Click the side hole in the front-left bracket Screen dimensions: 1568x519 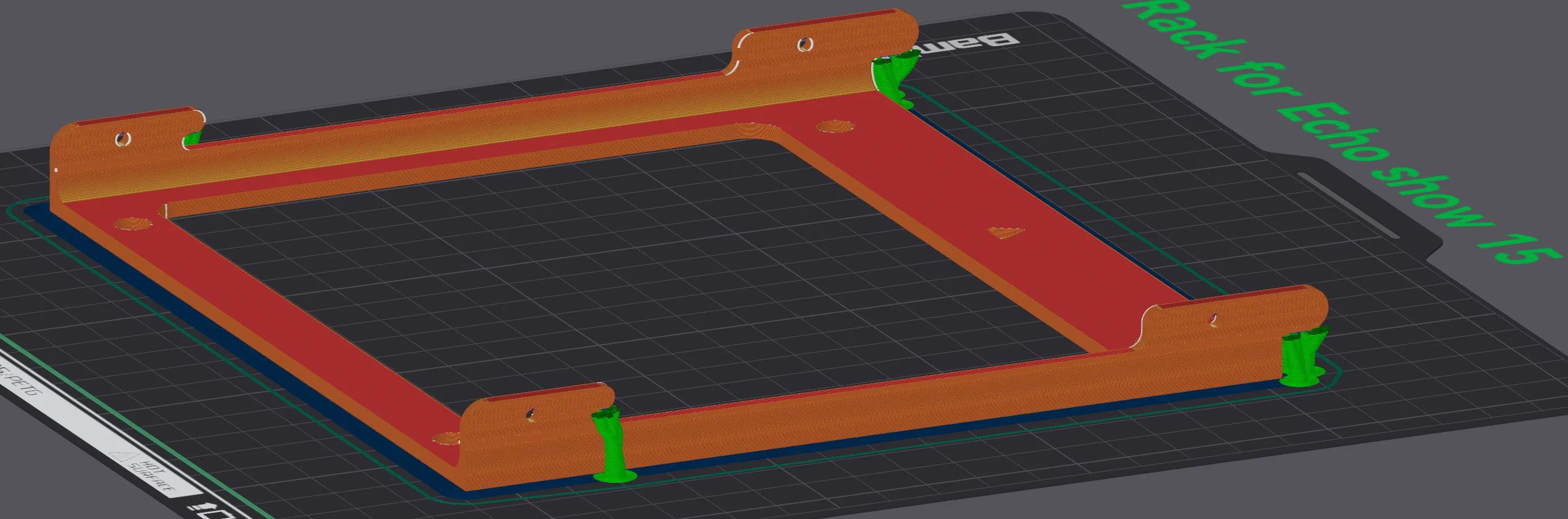coord(531,415)
